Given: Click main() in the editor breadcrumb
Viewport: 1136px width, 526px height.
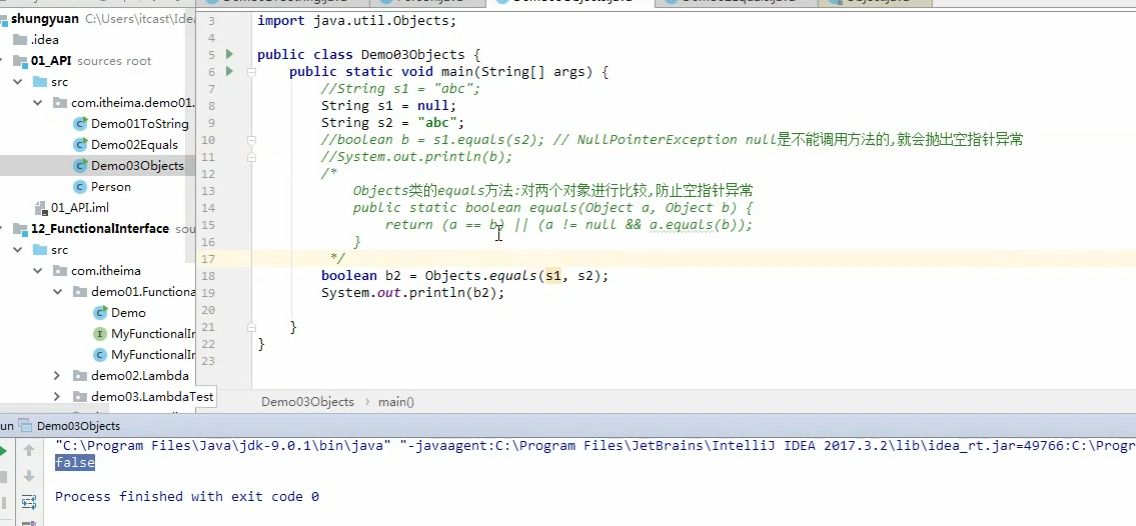Looking at the screenshot, I should coord(396,401).
